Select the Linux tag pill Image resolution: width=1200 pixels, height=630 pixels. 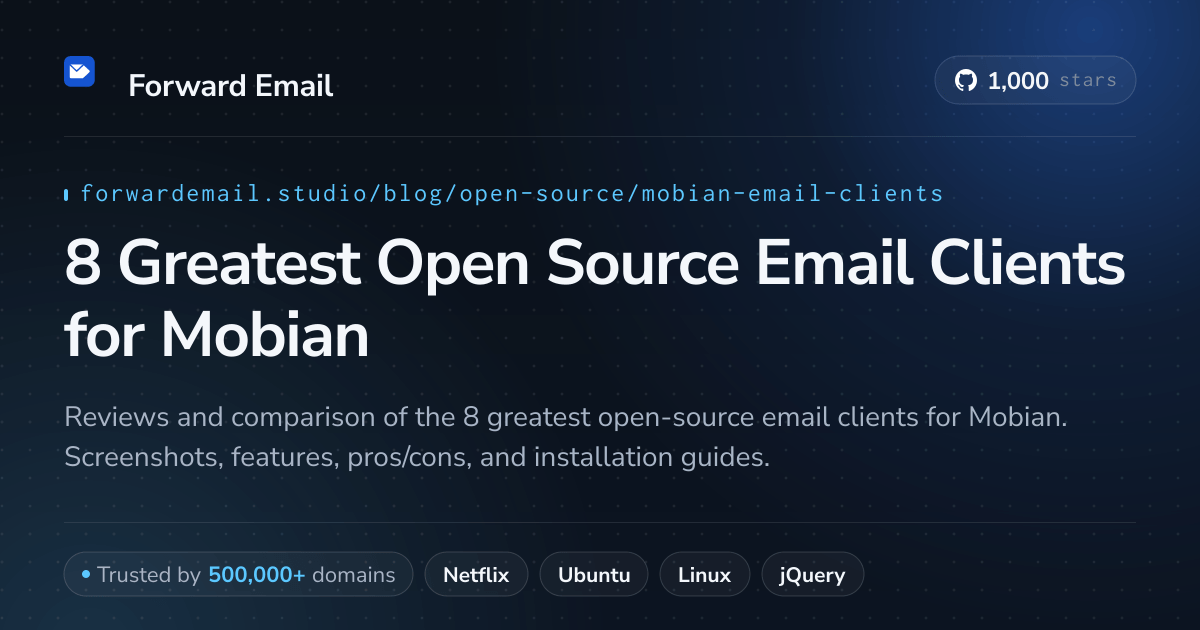point(704,575)
